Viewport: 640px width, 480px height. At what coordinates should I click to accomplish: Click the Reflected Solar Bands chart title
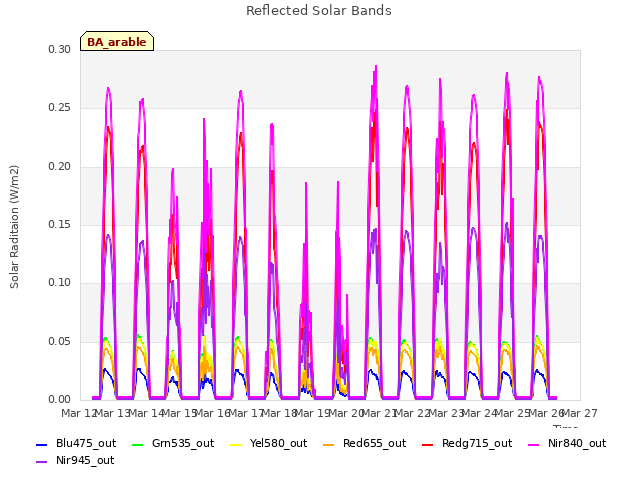(319, 11)
